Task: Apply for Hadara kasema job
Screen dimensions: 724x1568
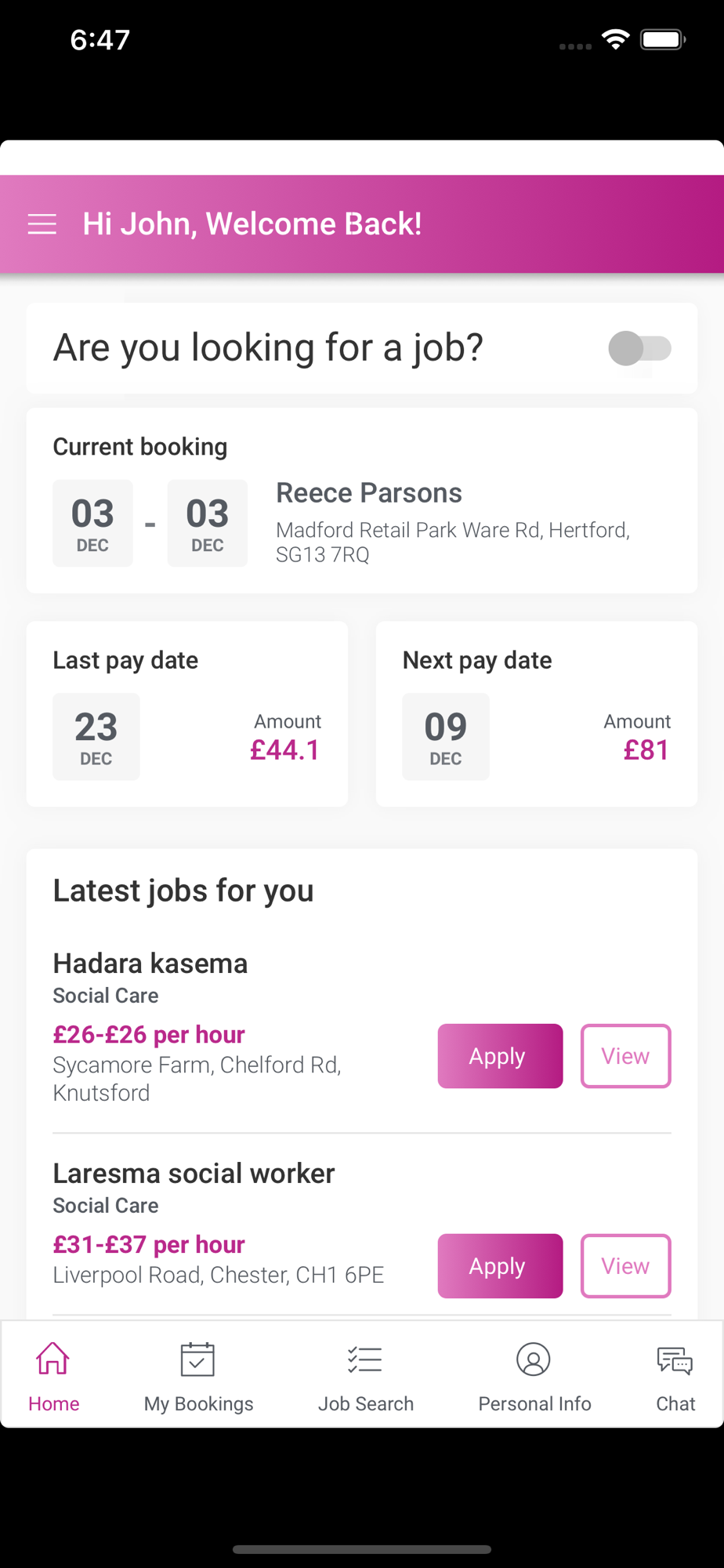Action: click(500, 1056)
